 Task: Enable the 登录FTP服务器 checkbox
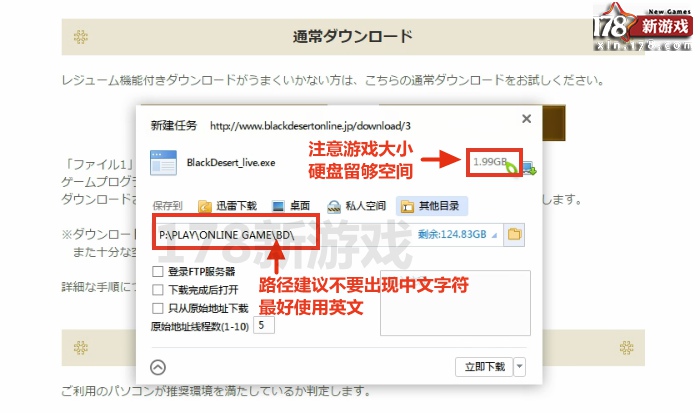[x=158, y=271]
